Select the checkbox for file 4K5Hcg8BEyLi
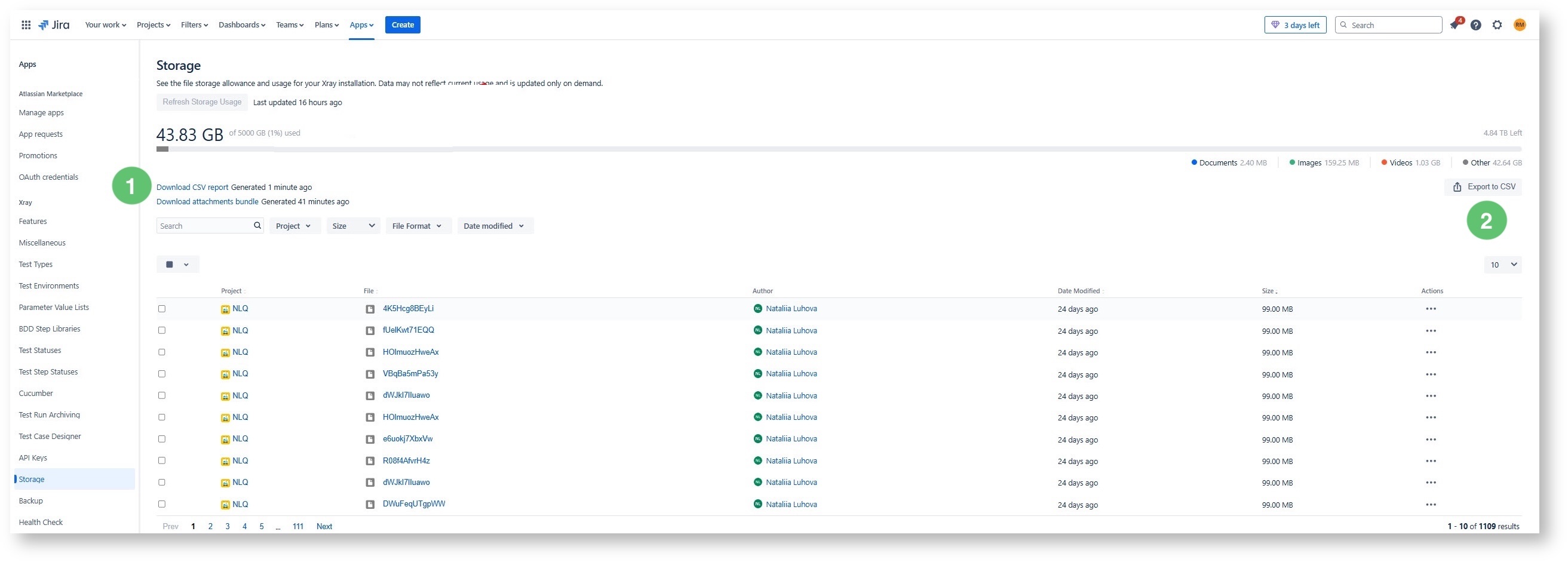1568x562 pixels. pyautogui.click(x=162, y=309)
